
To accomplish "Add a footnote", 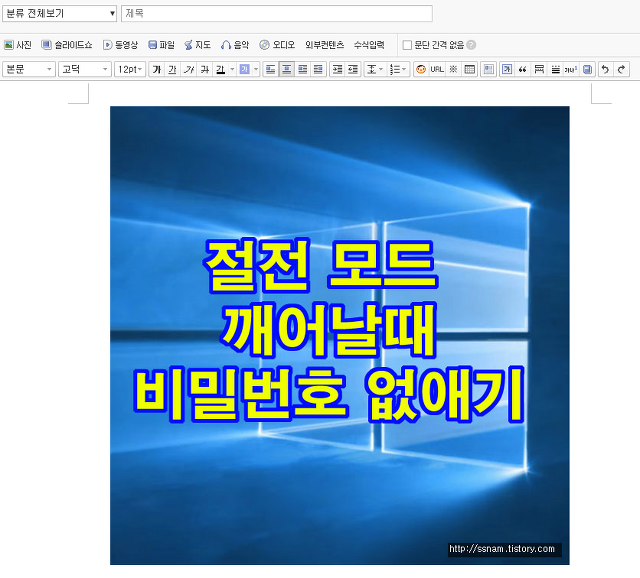I will tap(571, 69).
